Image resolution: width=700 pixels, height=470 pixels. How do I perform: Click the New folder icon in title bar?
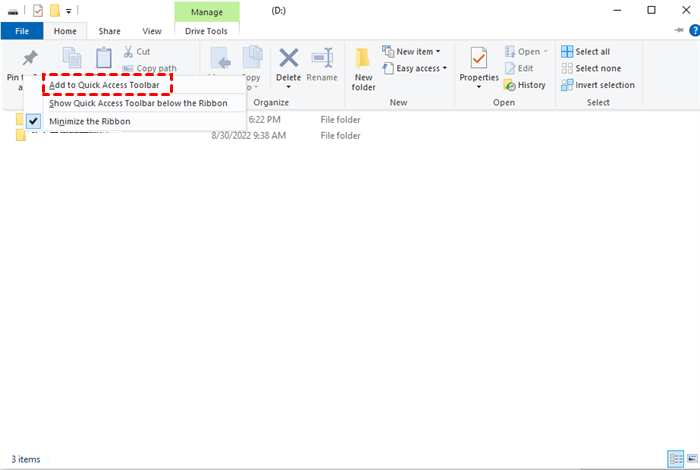[x=54, y=10]
